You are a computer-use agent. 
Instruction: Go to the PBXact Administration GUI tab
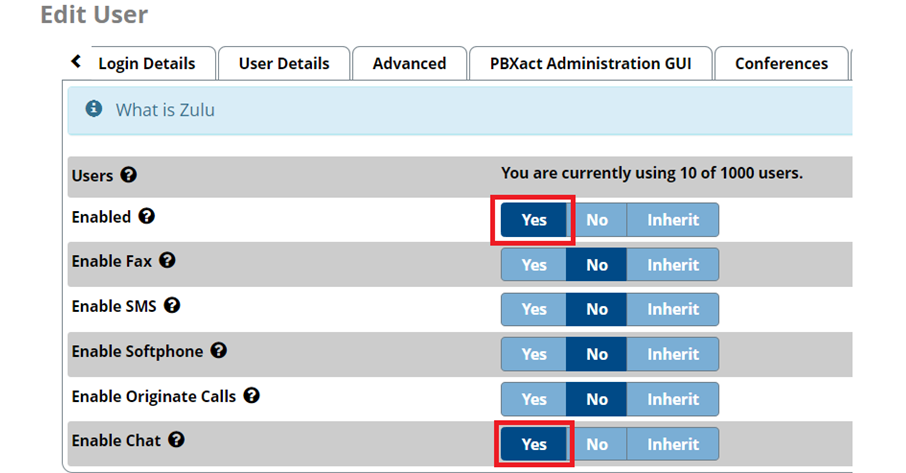(589, 63)
